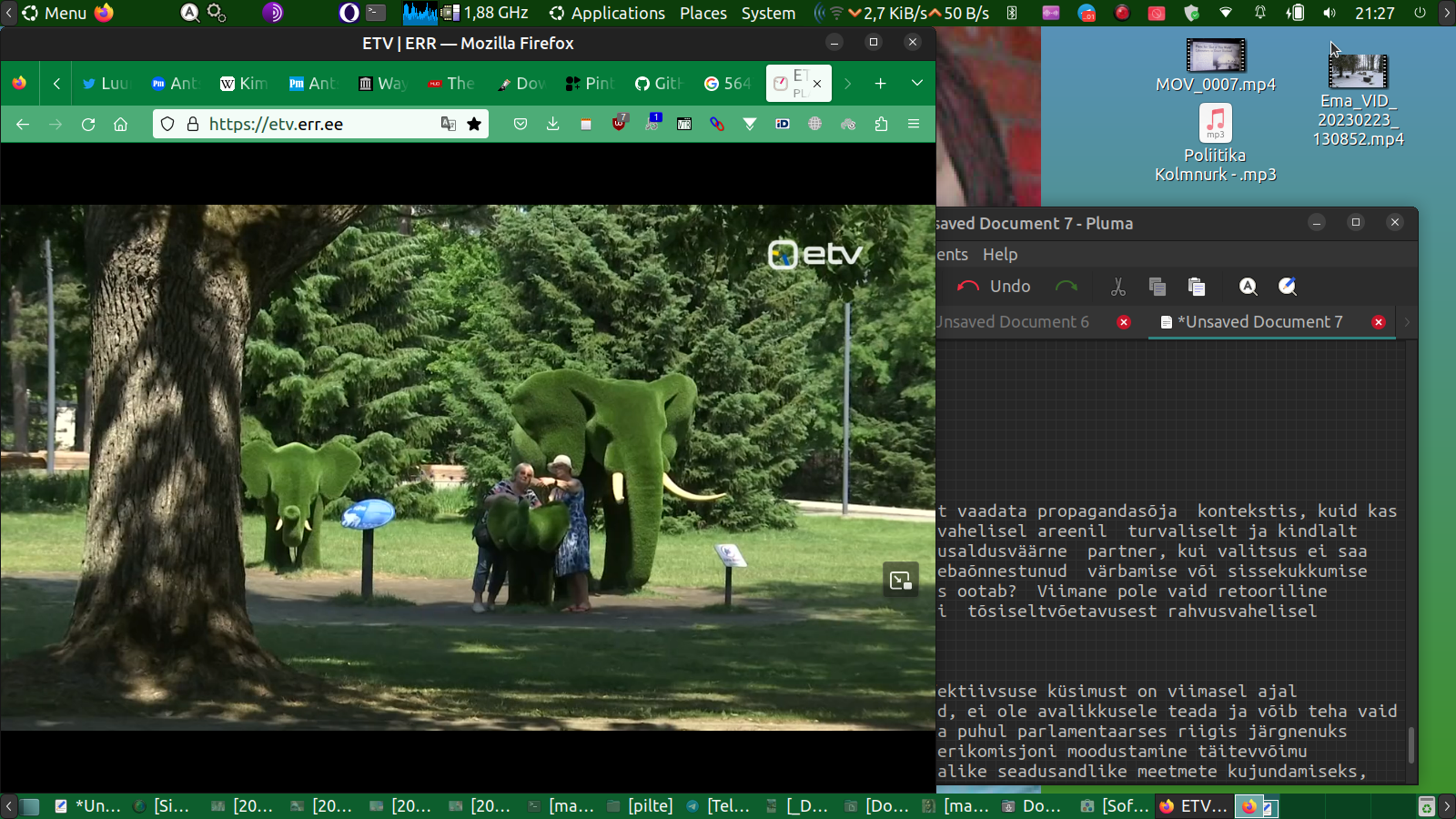This screenshot has height=819, width=1456.
Task: Open picture-in-picture for the ETV video
Action: 900,581
